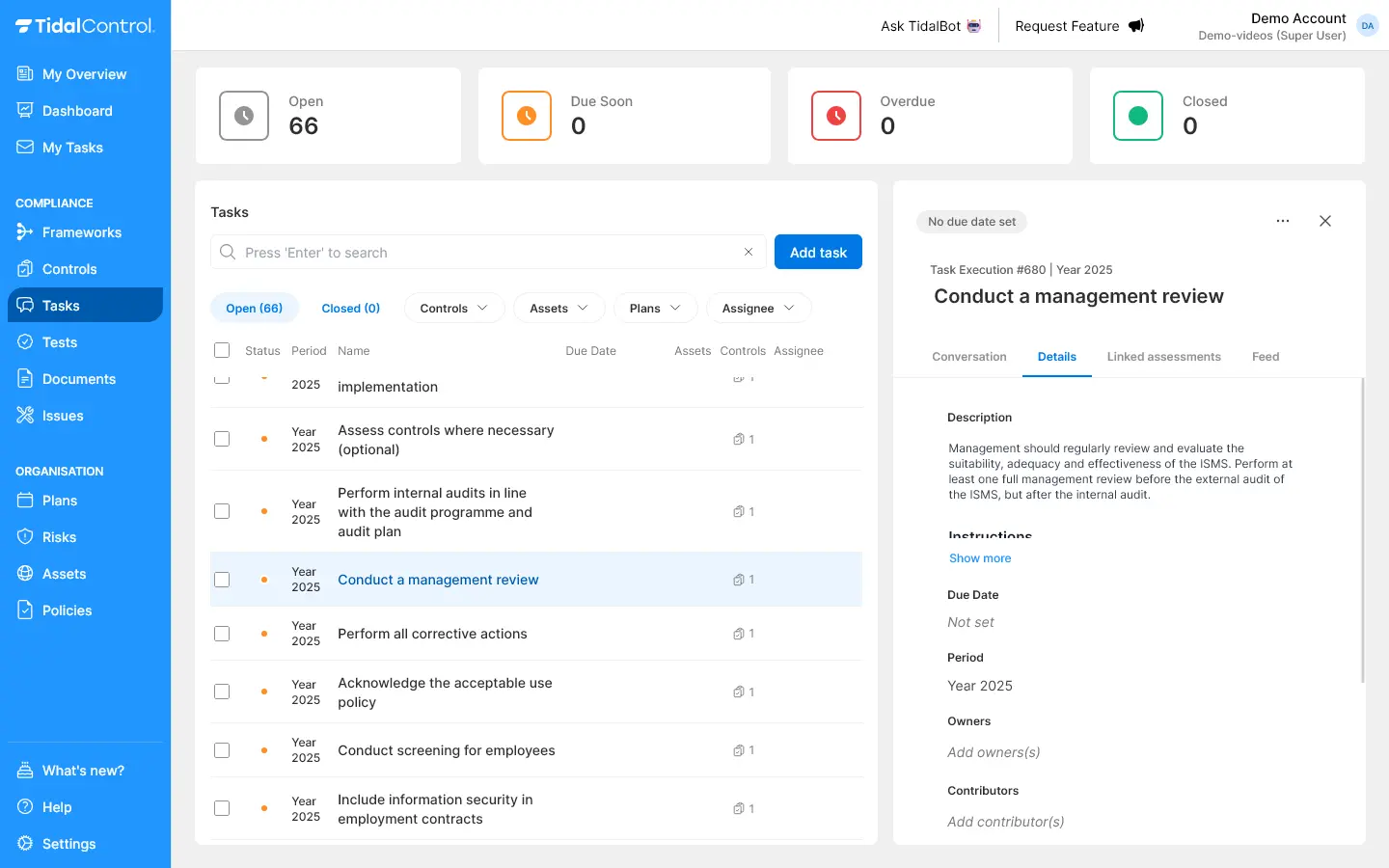This screenshot has height=868, width=1389.
Task: Click the Request Feature megaphone icon
Action: pyautogui.click(x=1136, y=26)
